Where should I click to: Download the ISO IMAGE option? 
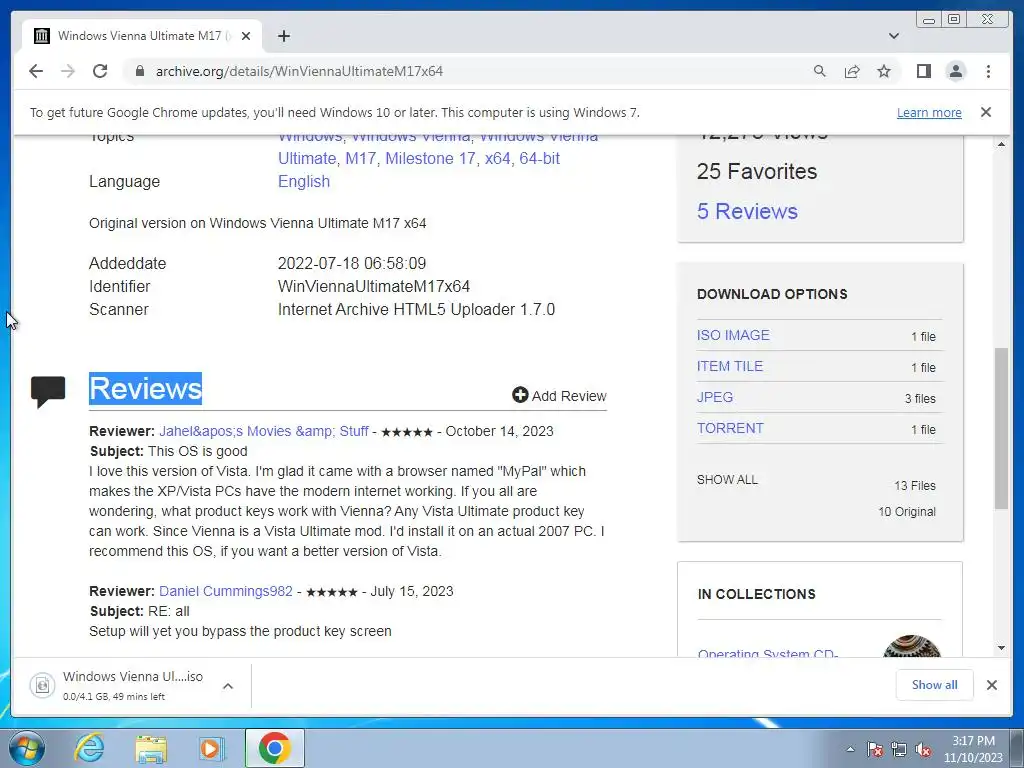click(x=733, y=335)
